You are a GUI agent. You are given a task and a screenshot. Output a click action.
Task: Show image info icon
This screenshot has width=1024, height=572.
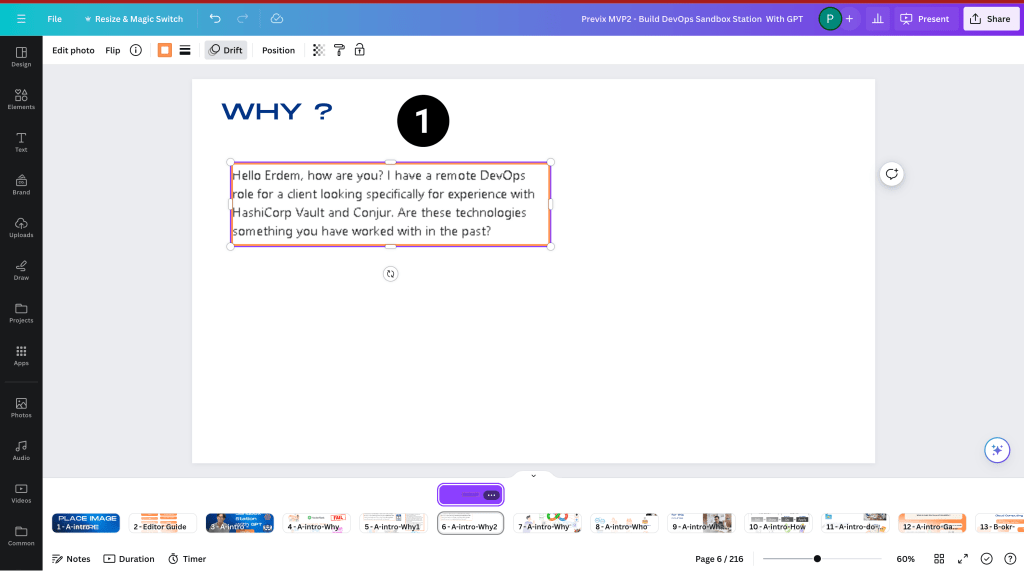136,50
